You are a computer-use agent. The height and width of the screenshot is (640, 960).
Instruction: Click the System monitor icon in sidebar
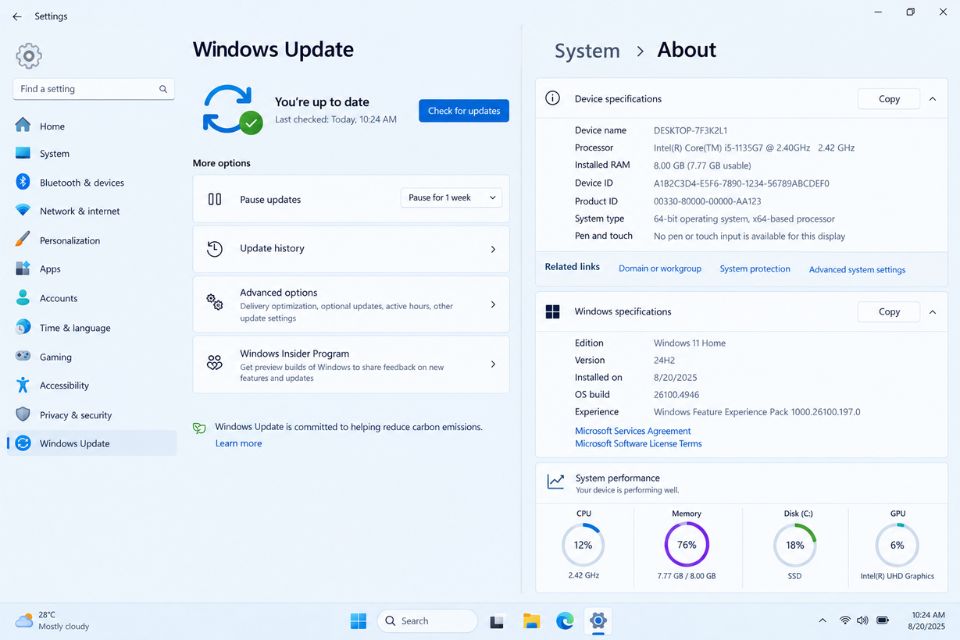[x=23, y=153]
